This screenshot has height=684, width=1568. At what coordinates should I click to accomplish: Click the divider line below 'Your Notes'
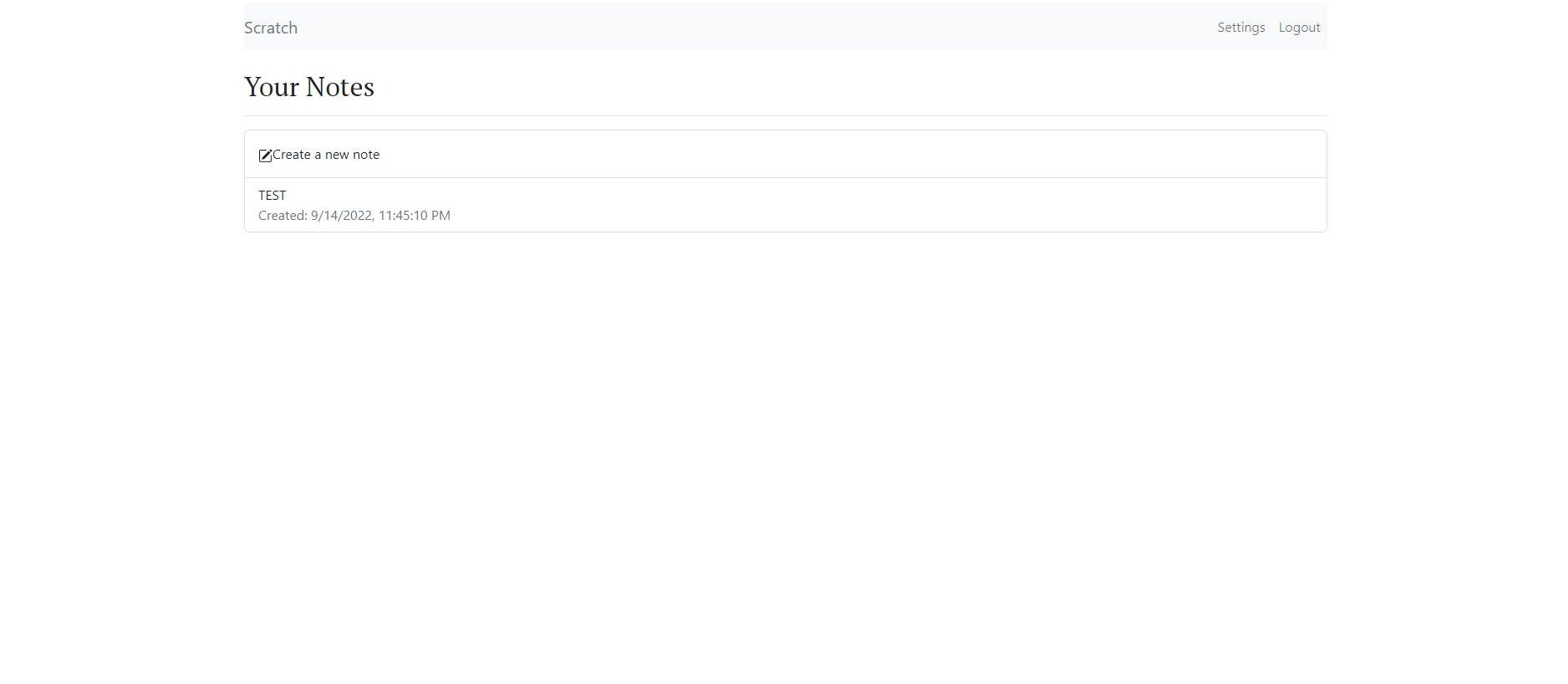785,115
